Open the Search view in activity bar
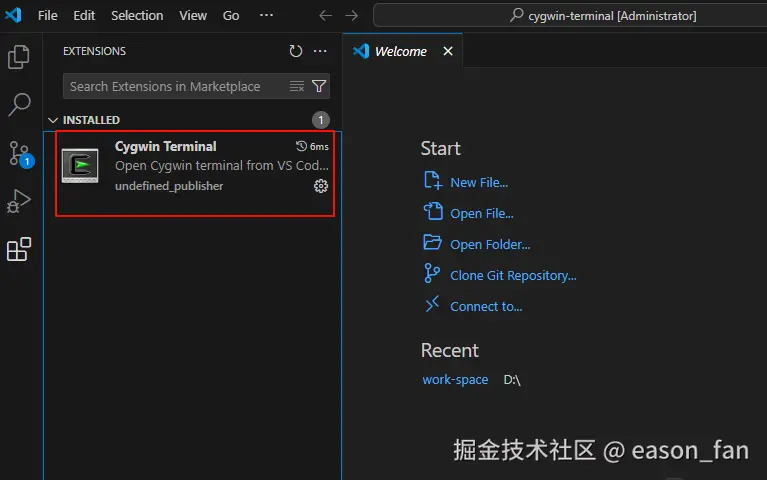 pos(19,104)
